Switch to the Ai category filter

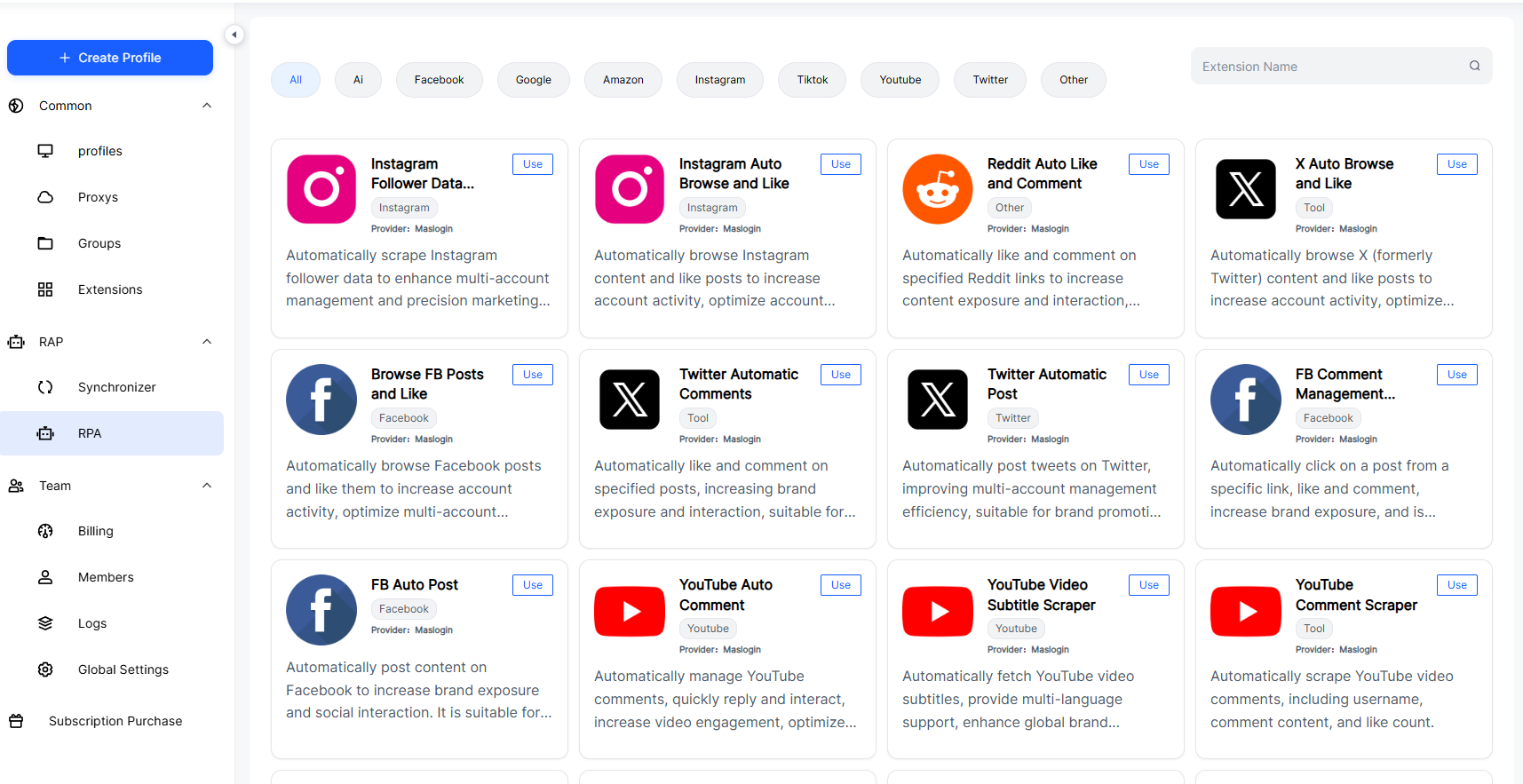(x=358, y=80)
